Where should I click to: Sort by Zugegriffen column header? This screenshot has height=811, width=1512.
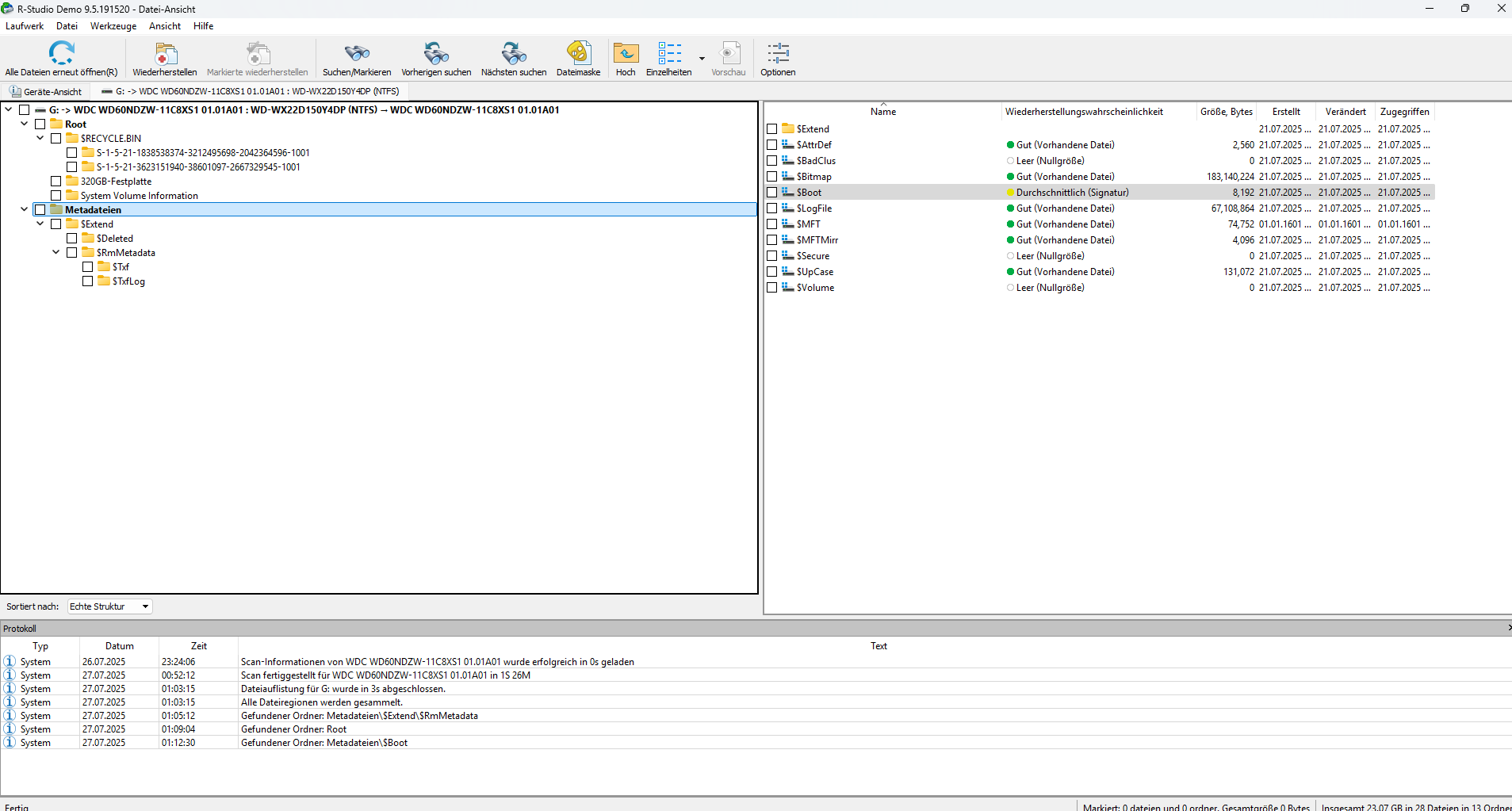coord(1404,112)
